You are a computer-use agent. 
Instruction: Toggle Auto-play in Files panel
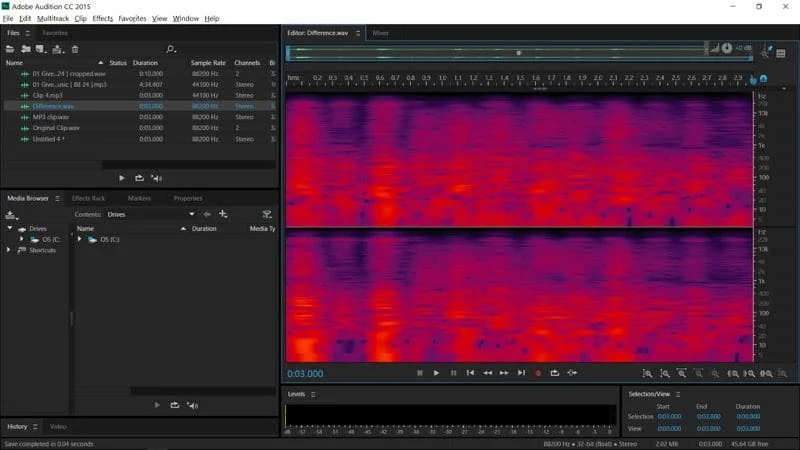click(157, 178)
